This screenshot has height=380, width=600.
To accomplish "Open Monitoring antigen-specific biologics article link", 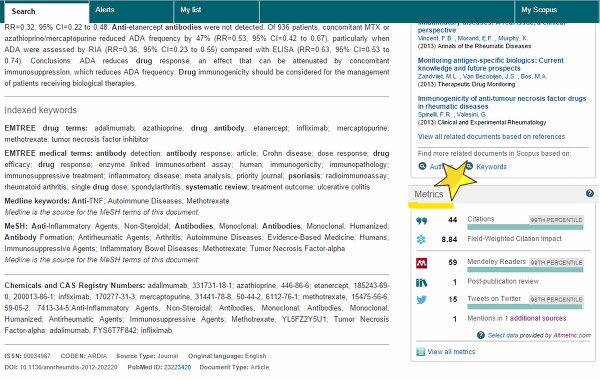I will pyautogui.click(x=491, y=64).
